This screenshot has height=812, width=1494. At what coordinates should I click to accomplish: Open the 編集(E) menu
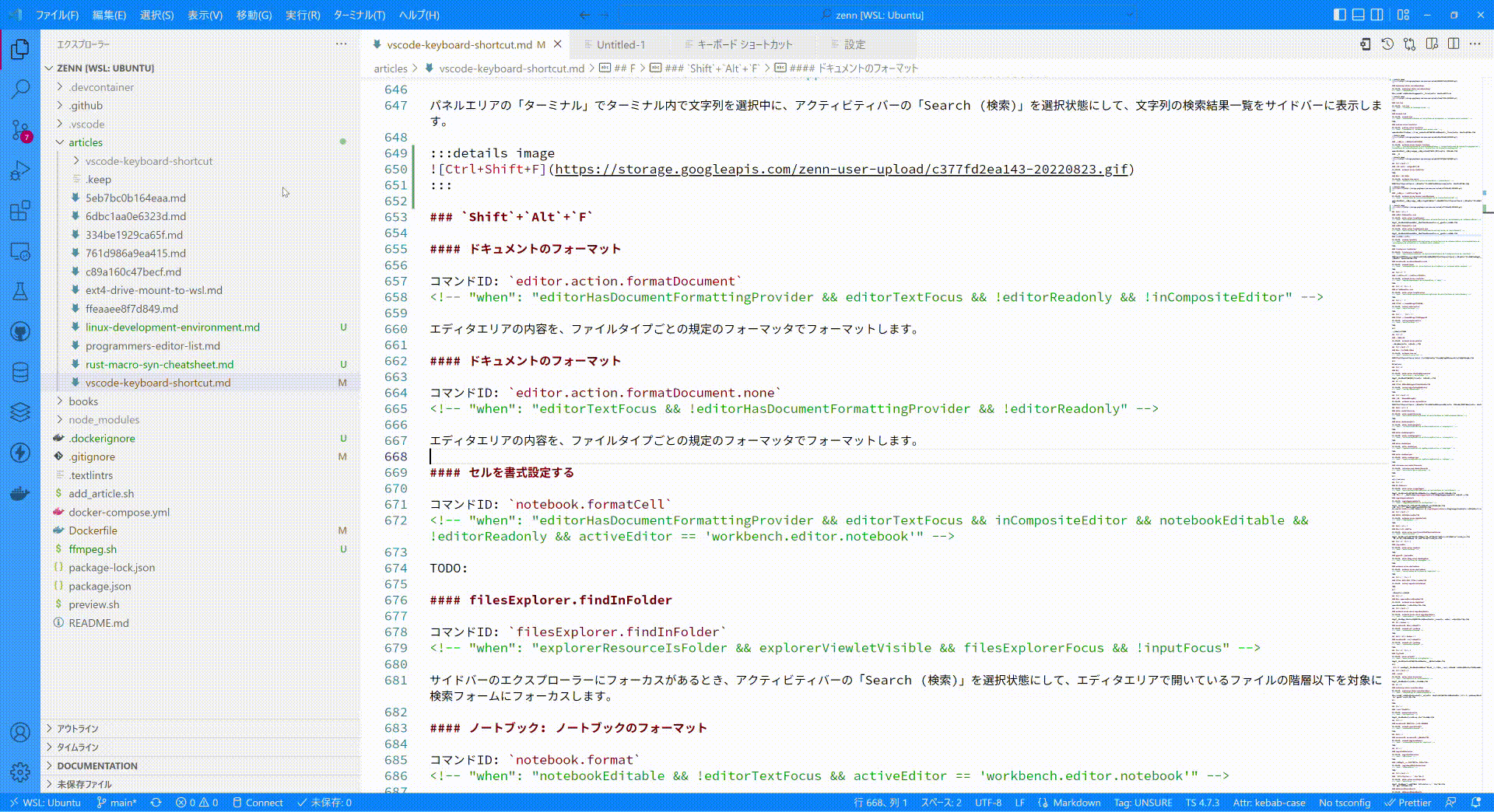coord(109,15)
